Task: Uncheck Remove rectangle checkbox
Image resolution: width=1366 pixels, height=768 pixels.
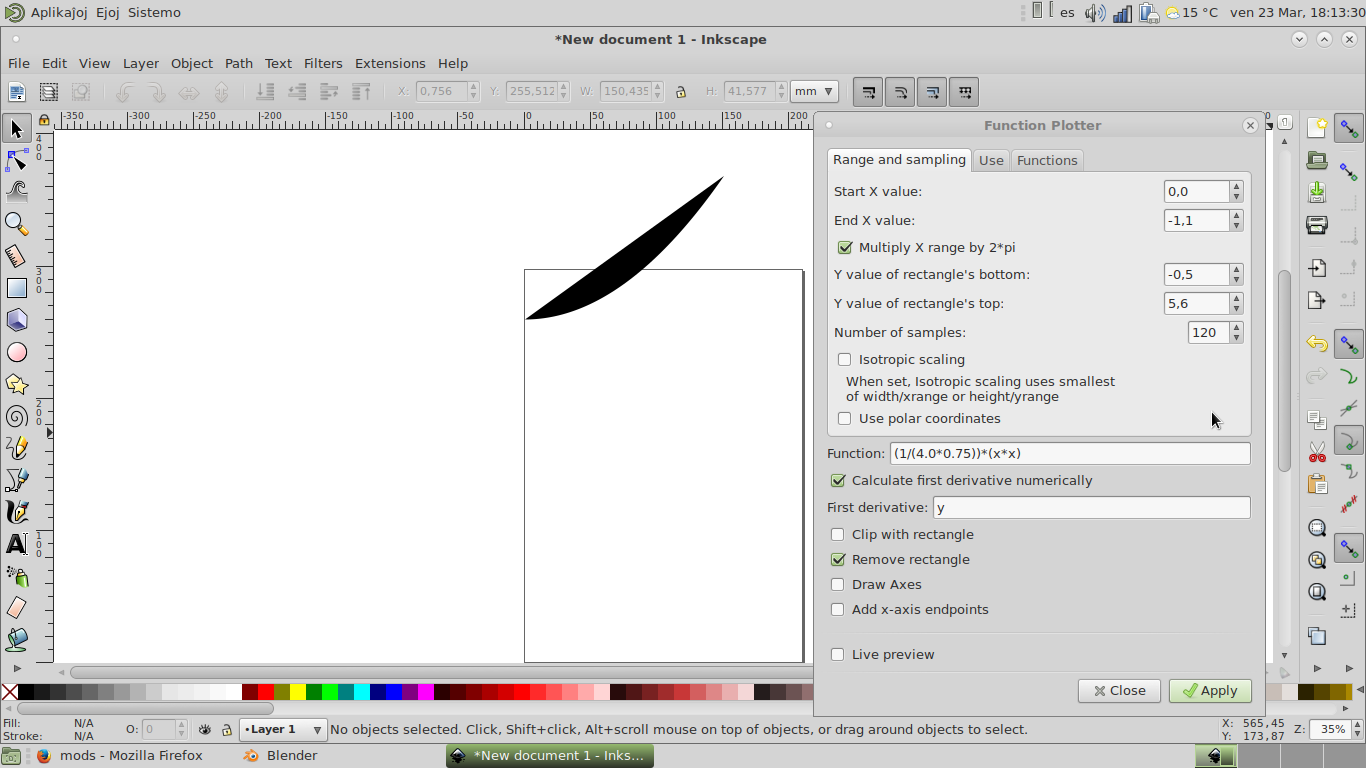Action: click(x=838, y=559)
